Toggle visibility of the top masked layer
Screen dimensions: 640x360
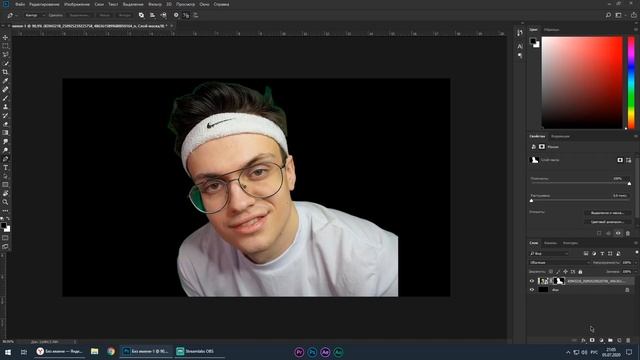click(532, 281)
